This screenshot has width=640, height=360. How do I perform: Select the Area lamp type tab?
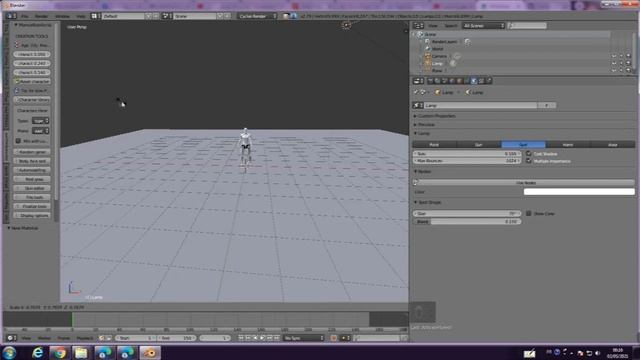[x=612, y=144]
